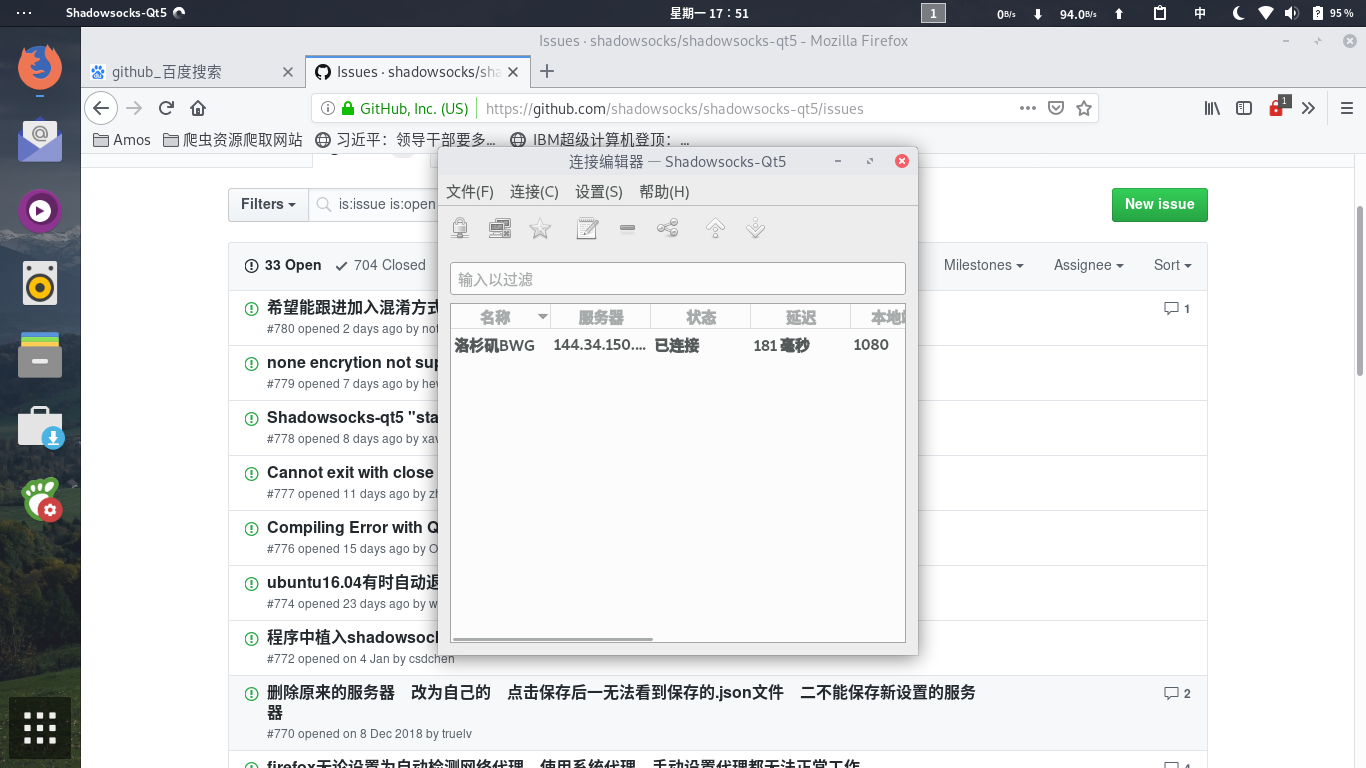Toggle the night light moon icon
1366x768 pixels.
(x=1238, y=13)
